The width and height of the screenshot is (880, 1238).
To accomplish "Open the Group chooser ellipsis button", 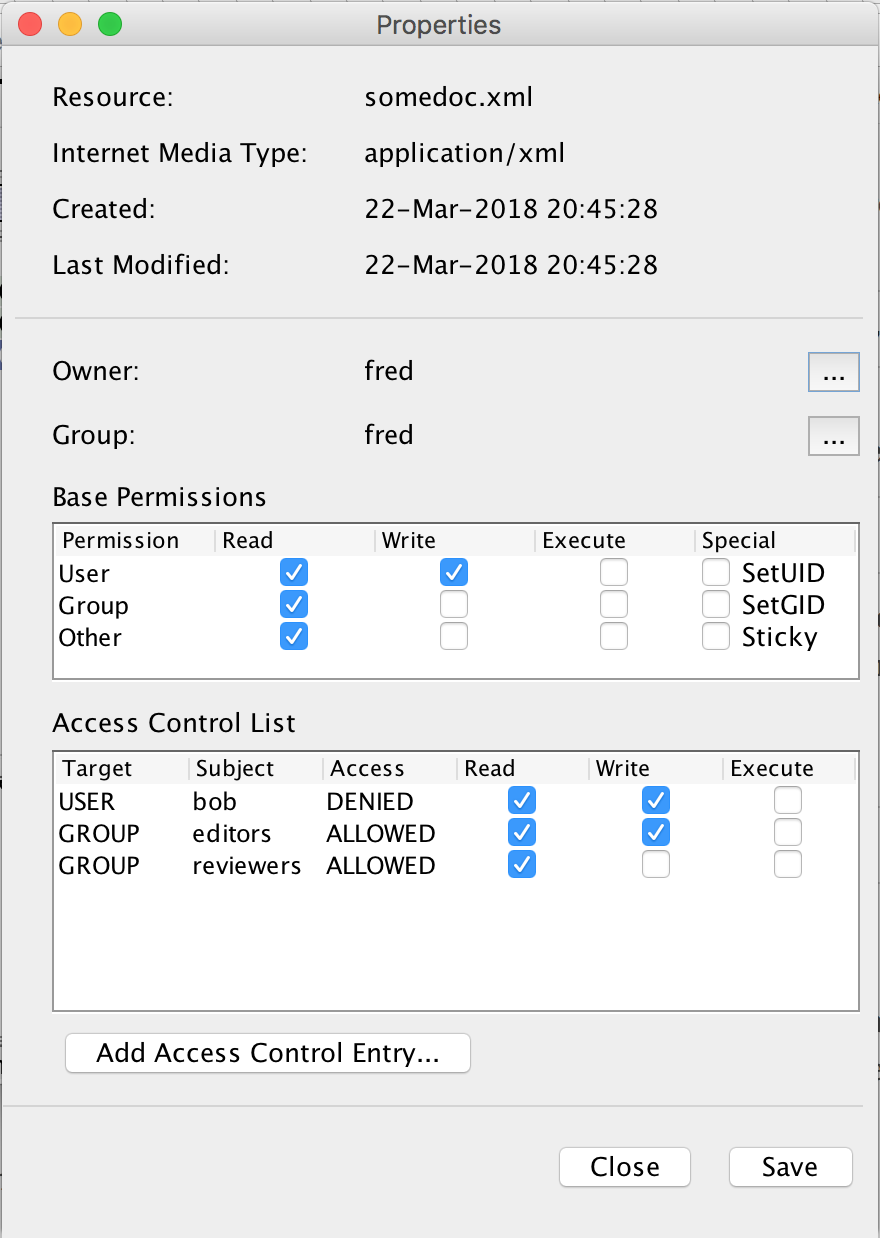I will coord(833,436).
